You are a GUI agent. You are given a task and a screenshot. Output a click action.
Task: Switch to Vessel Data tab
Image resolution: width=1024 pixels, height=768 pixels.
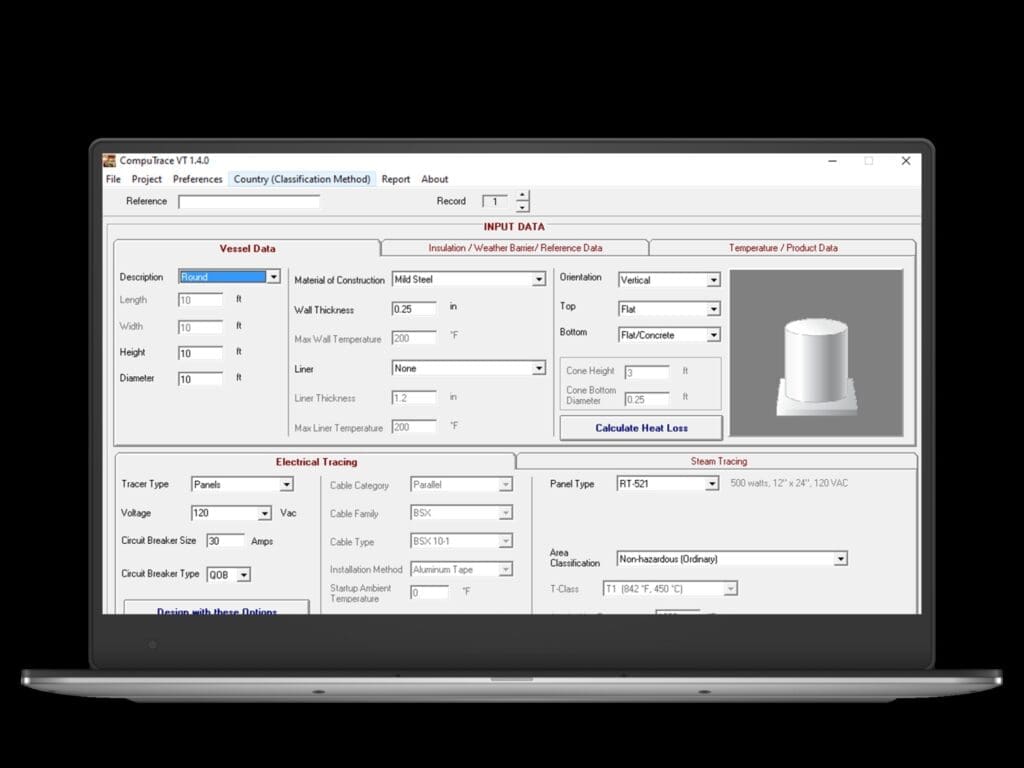pyautogui.click(x=247, y=248)
